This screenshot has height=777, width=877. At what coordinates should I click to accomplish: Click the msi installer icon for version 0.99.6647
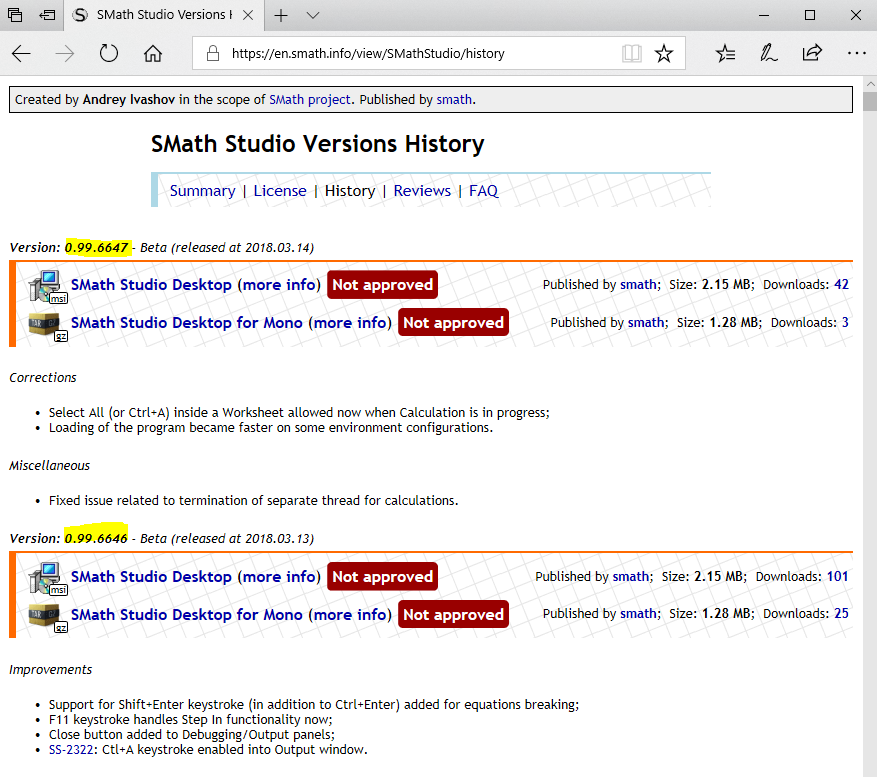(x=46, y=286)
